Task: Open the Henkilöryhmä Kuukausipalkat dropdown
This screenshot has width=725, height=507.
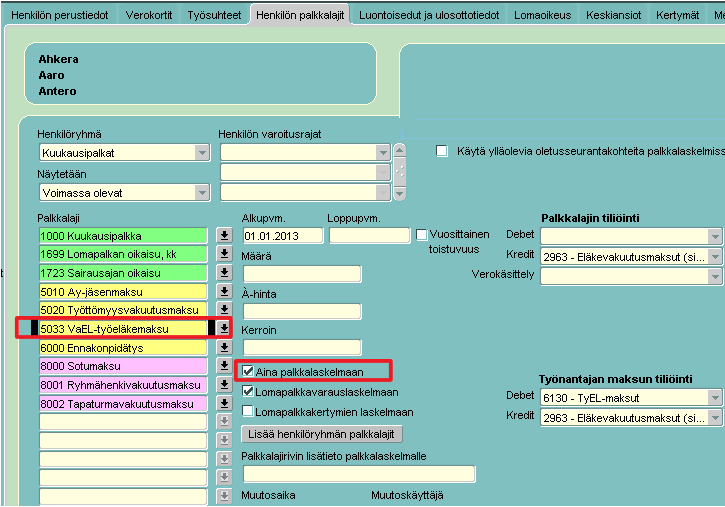Action: tap(202, 153)
